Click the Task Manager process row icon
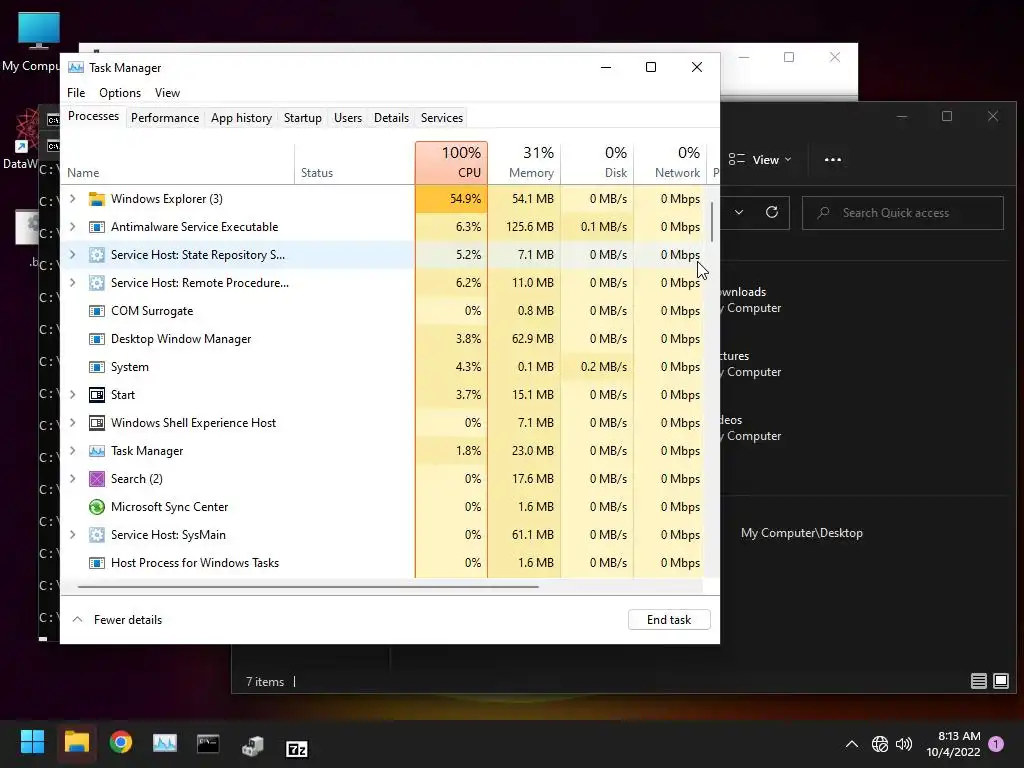Viewport: 1024px width, 768px height. tap(97, 451)
